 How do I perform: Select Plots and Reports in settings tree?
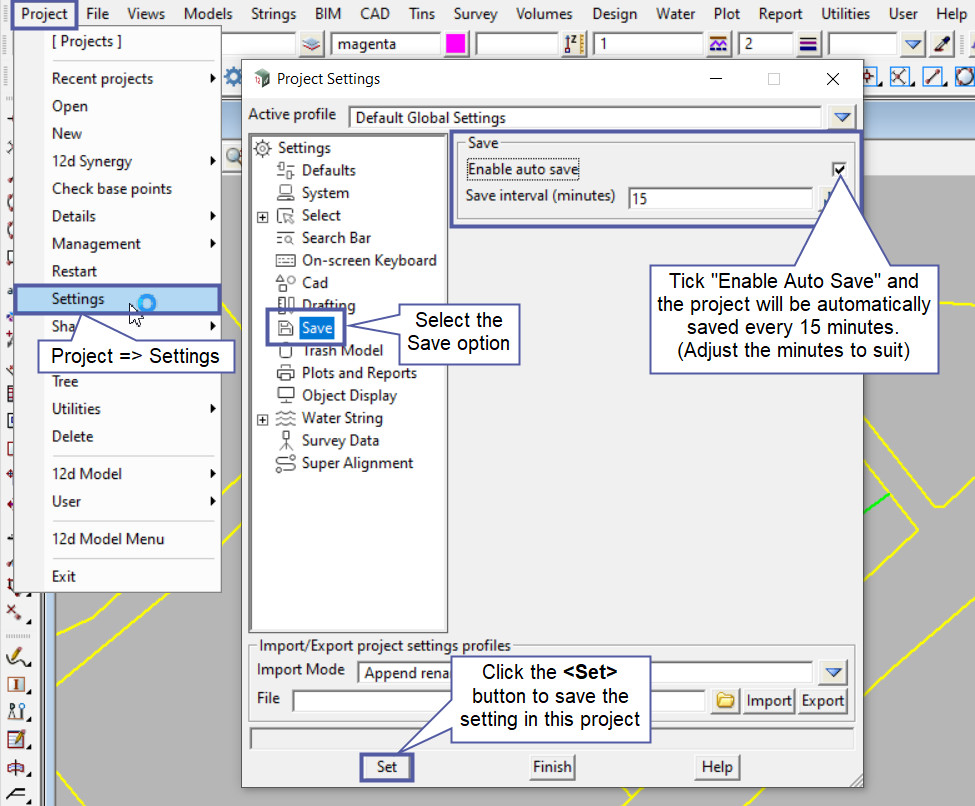pyautogui.click(x=359, y=373)
